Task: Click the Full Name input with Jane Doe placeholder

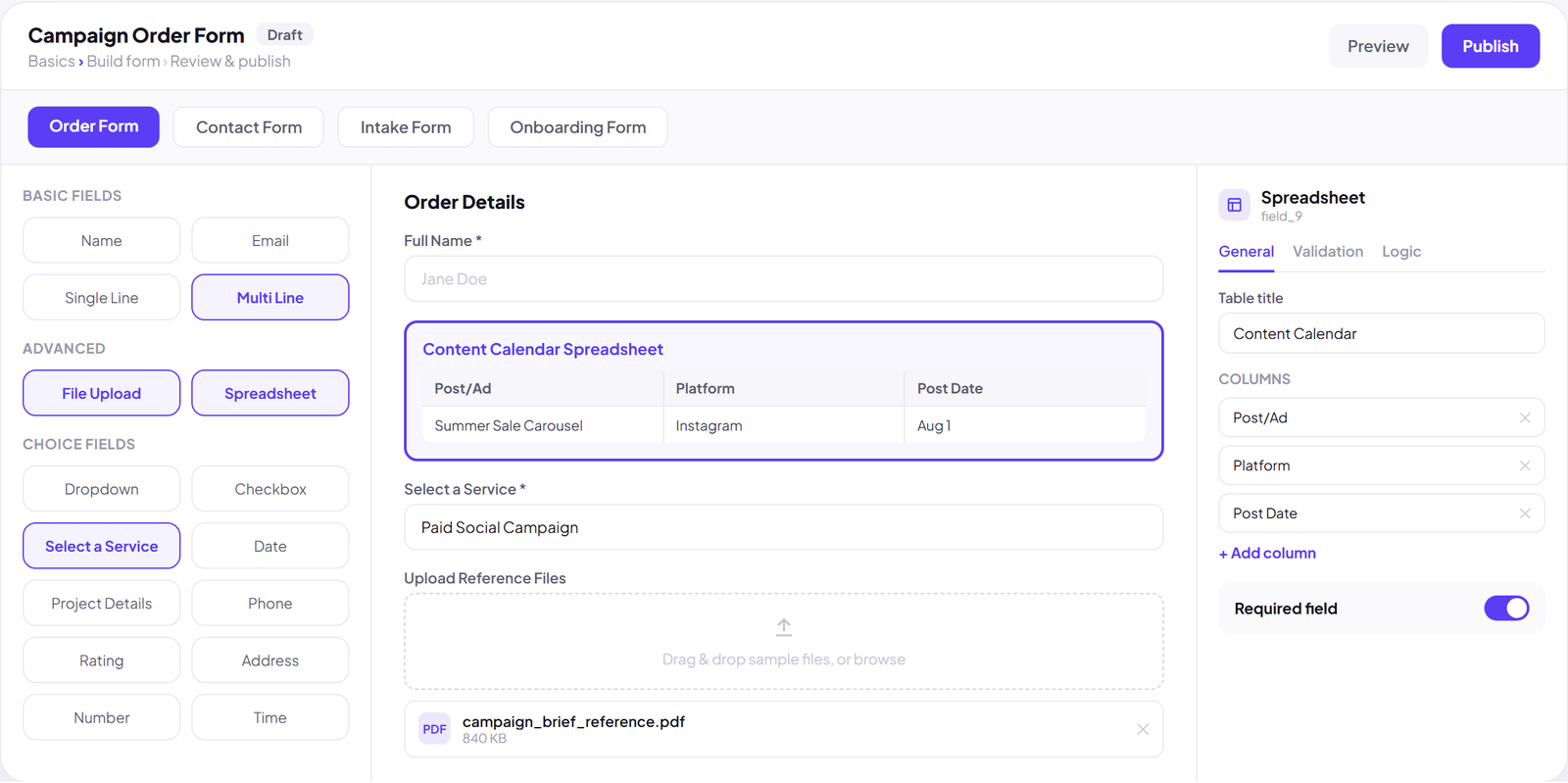Action: pyautogui.click(x=784, y=279)
